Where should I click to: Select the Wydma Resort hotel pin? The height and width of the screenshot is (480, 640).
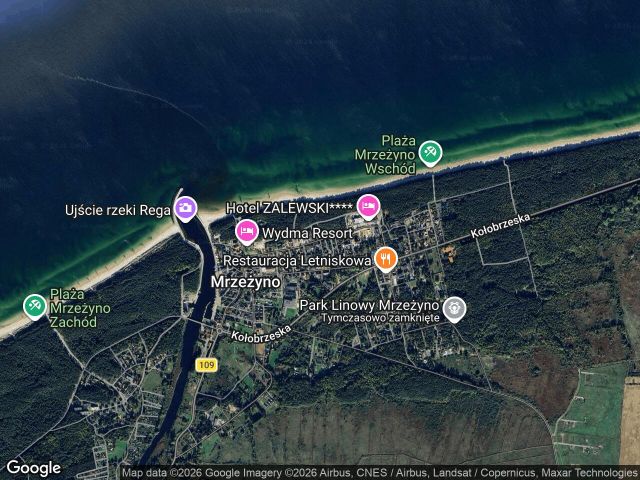tap(247, 232)
